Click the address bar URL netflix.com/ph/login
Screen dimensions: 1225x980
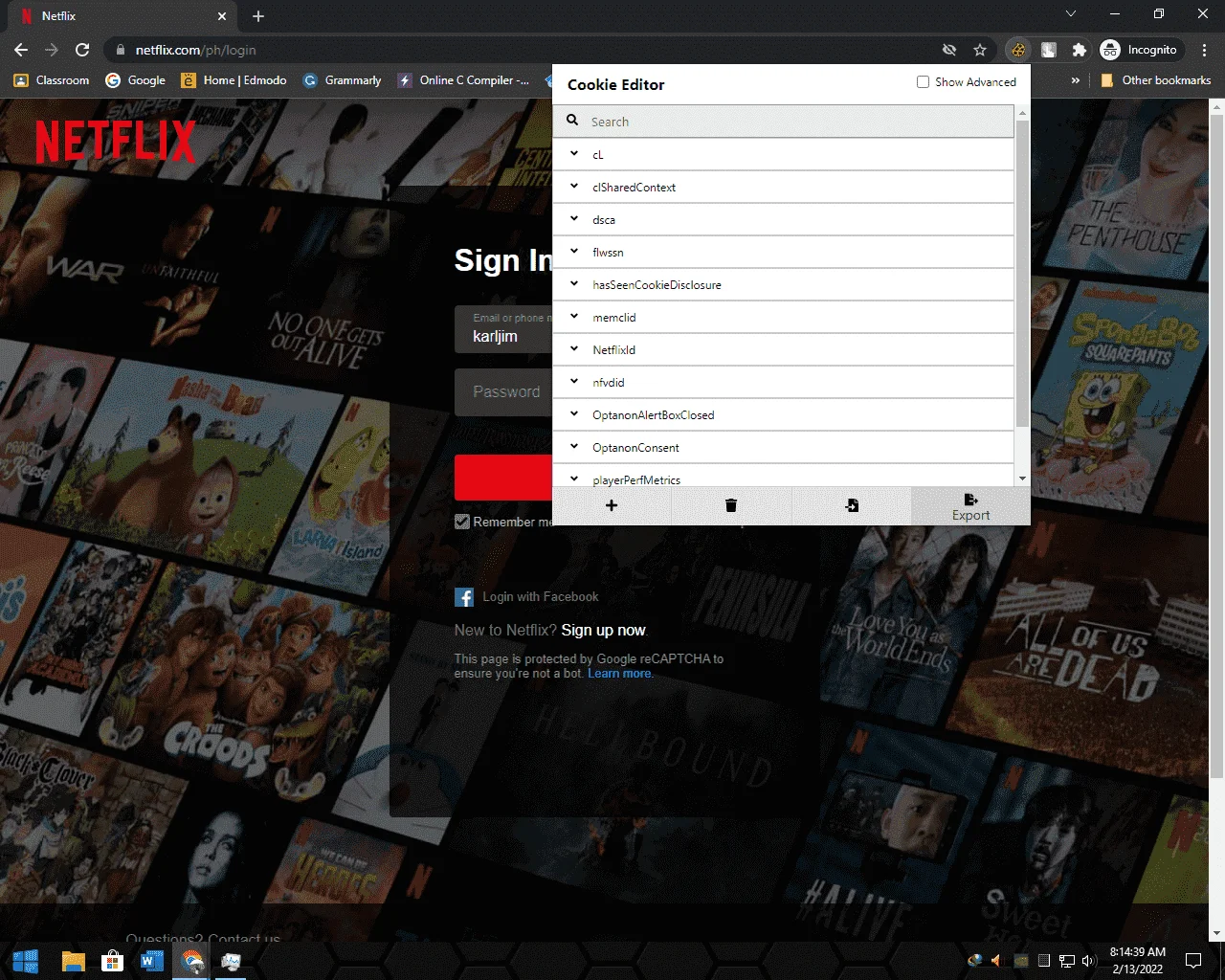[195, 50]
